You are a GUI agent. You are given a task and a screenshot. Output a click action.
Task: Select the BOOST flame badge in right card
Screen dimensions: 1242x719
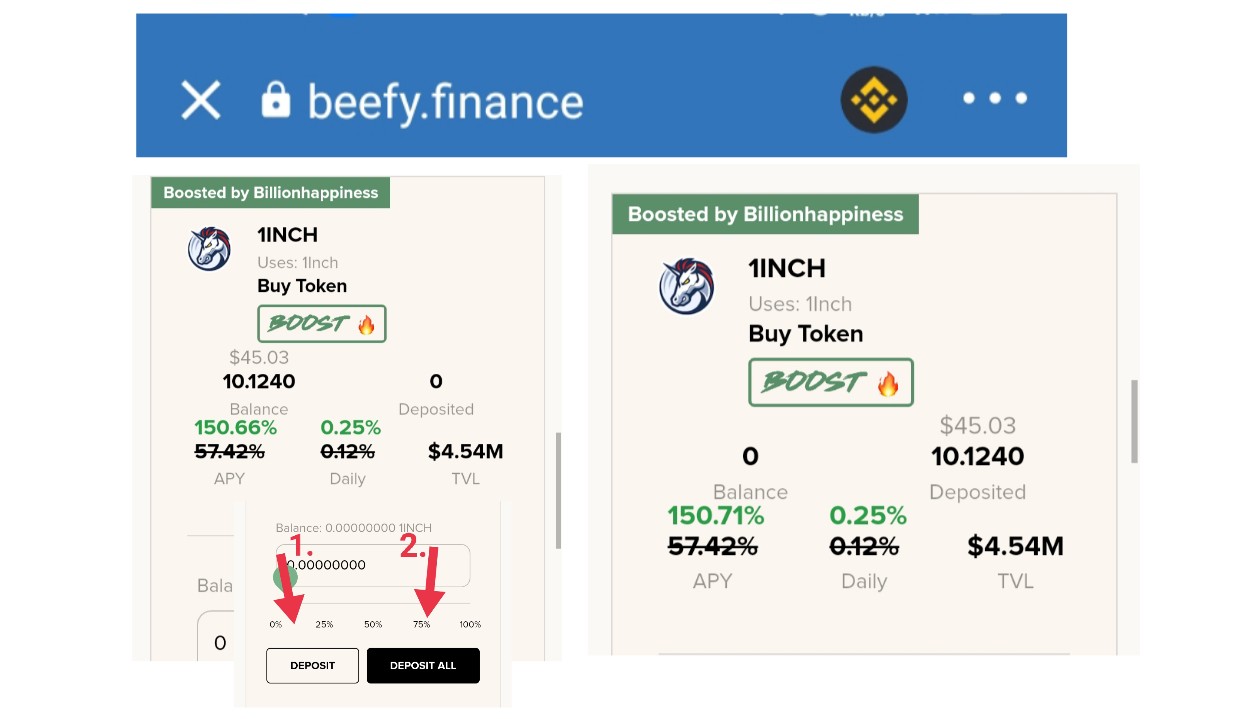[831, 382]
